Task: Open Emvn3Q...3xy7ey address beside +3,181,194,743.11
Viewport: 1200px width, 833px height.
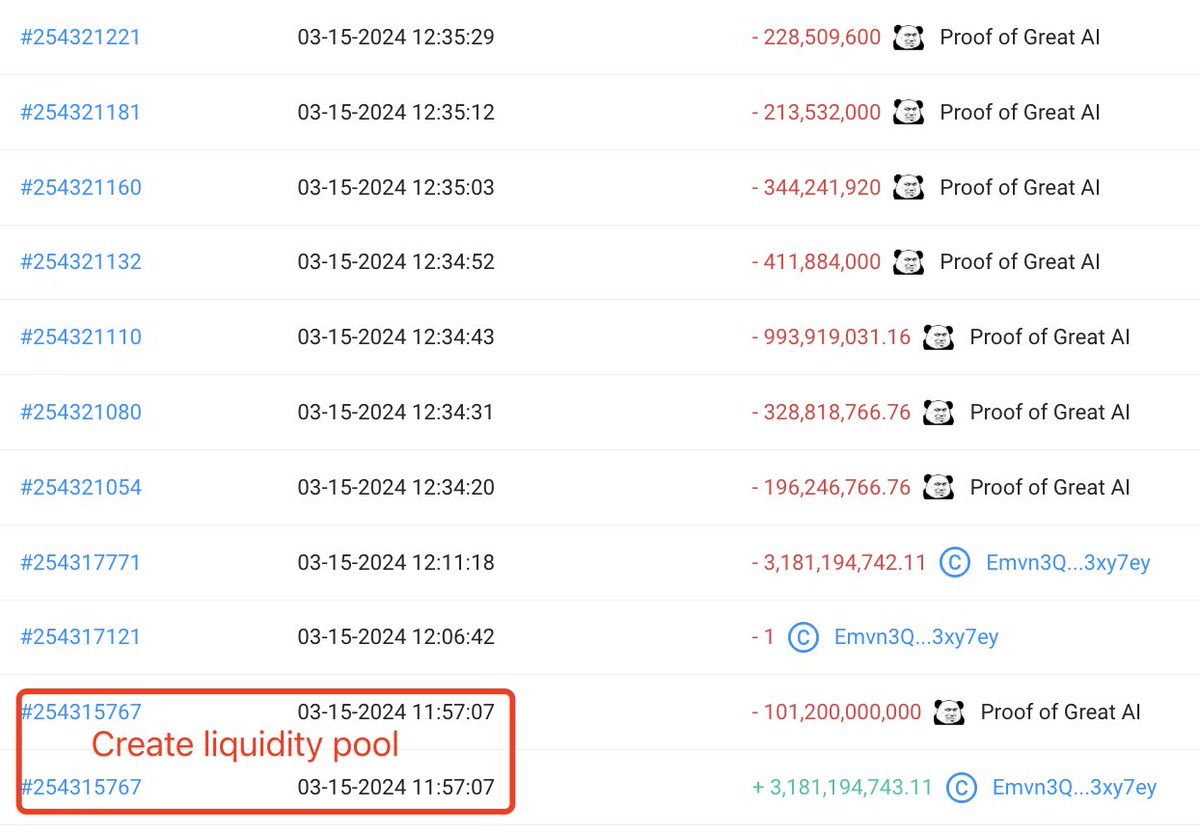Action: tap(1074, 788)
